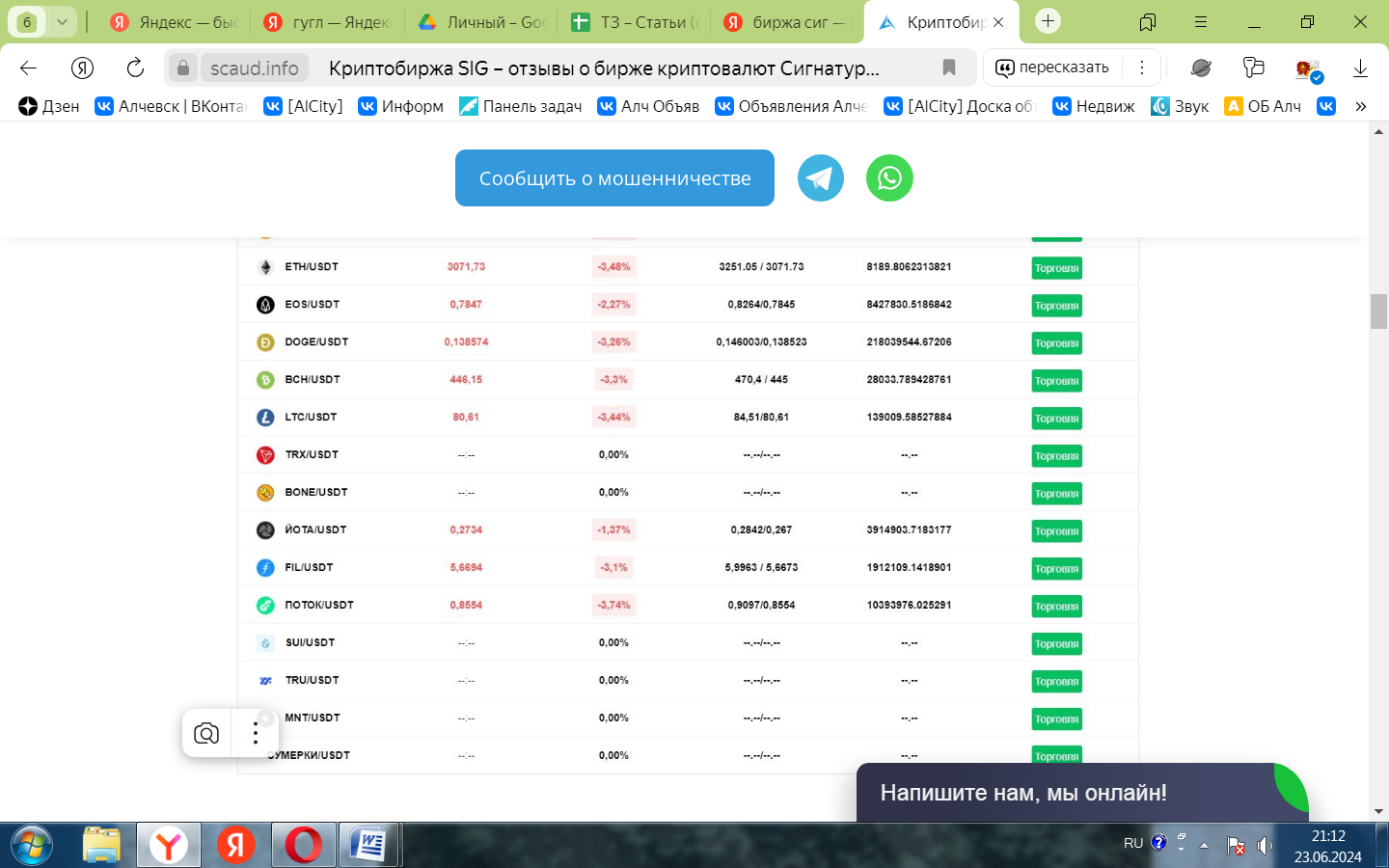Screen dimensions: 1389x868
Task: Open browser main menu hamburger
Action: point(1201,21)
